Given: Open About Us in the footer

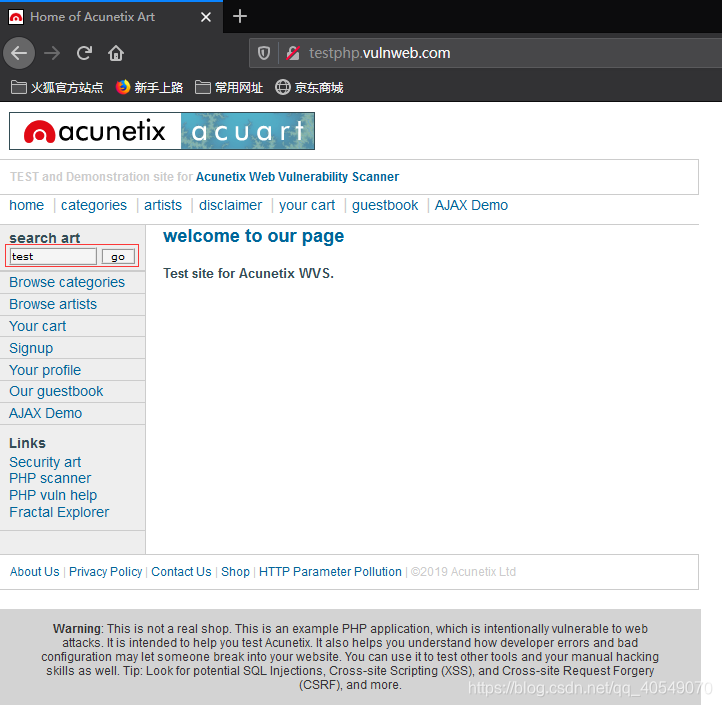Looking at the screenshot, I should [x=35, y=572].
